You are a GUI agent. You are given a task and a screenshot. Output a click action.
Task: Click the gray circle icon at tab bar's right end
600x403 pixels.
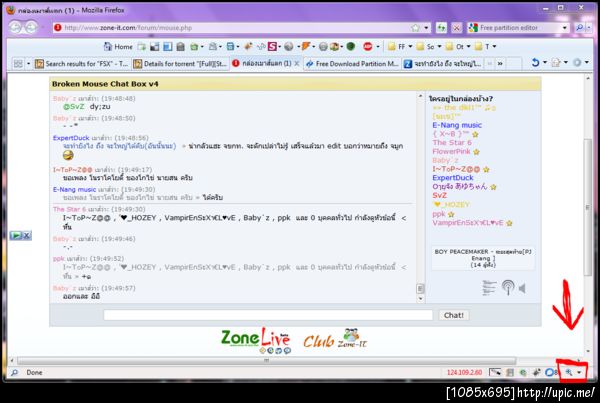point(577,63)
